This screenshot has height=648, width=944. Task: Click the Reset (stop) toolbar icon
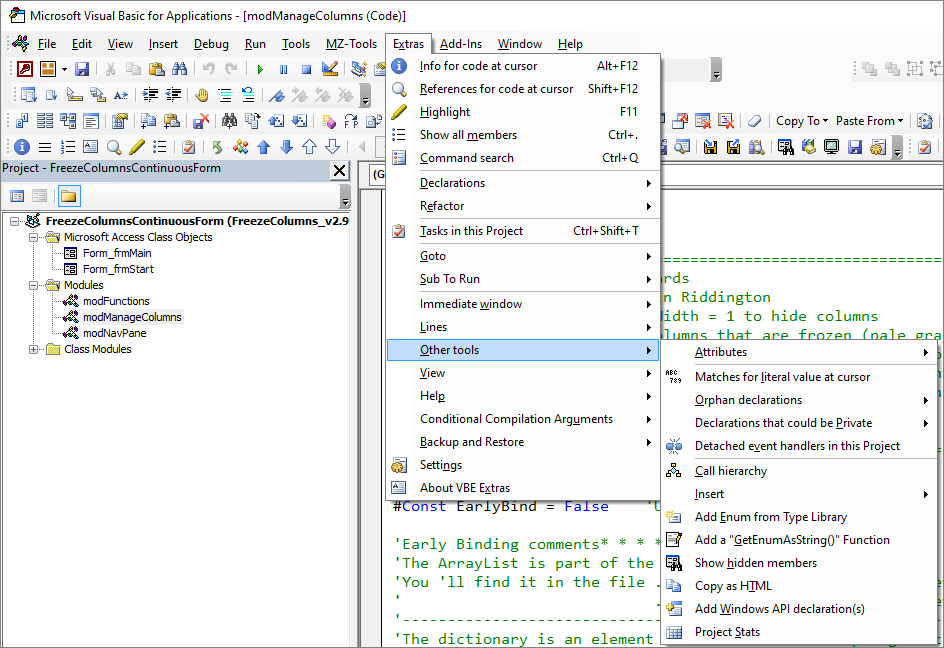[306, 69]
